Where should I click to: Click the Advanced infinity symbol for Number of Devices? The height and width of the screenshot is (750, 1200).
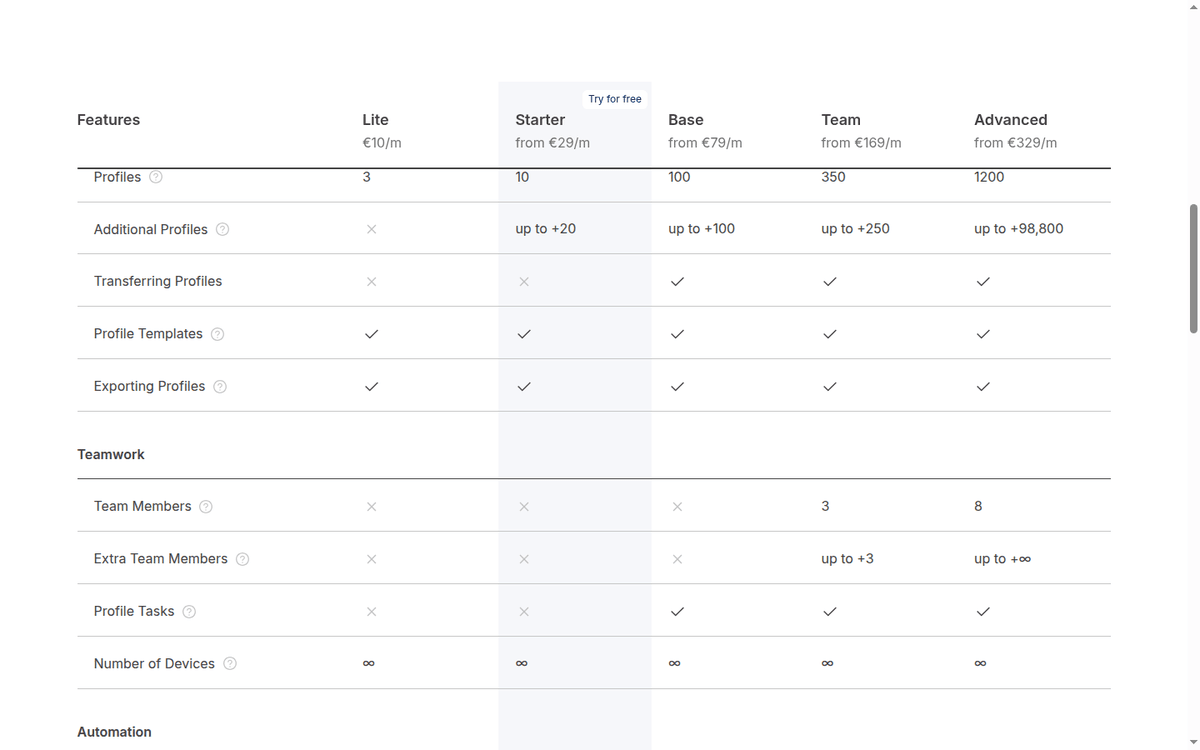(981, 663)
